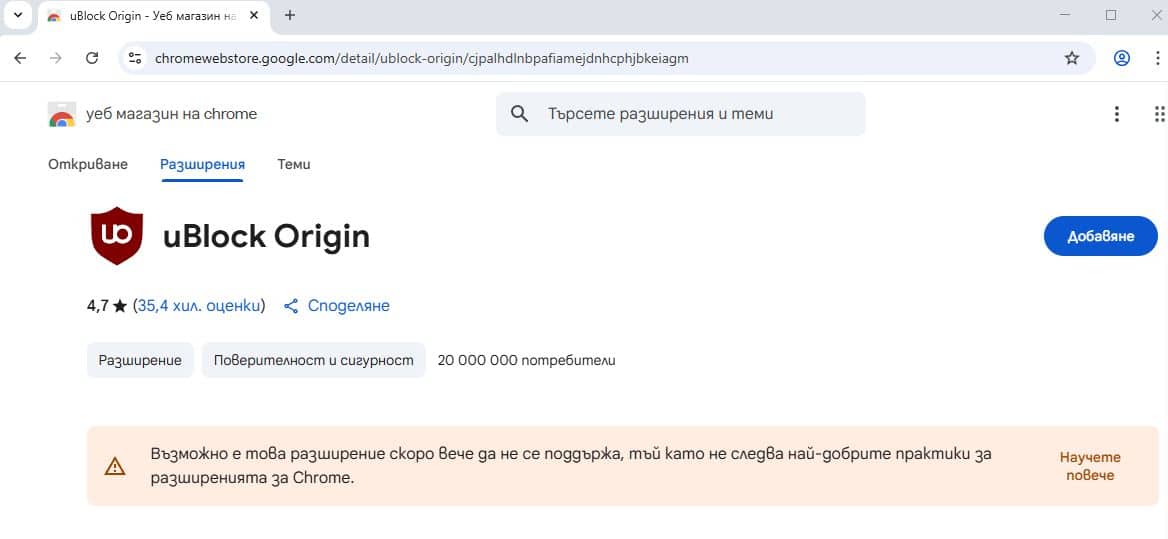Click the Научете повече link

tap(1090, 466)
